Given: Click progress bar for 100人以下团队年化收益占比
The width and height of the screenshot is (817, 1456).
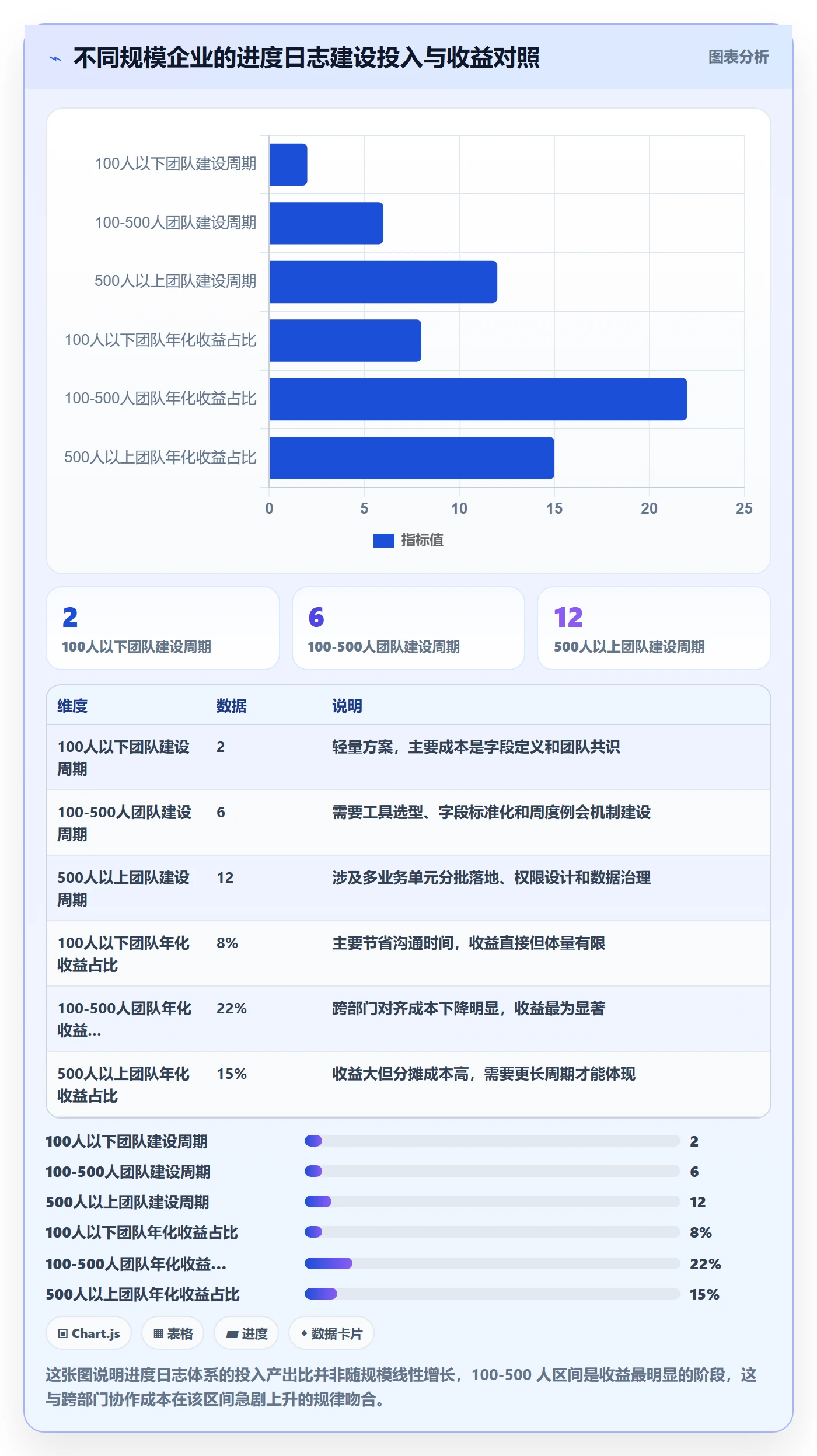Looking at the screenshot, I should tap(493, 1232).
